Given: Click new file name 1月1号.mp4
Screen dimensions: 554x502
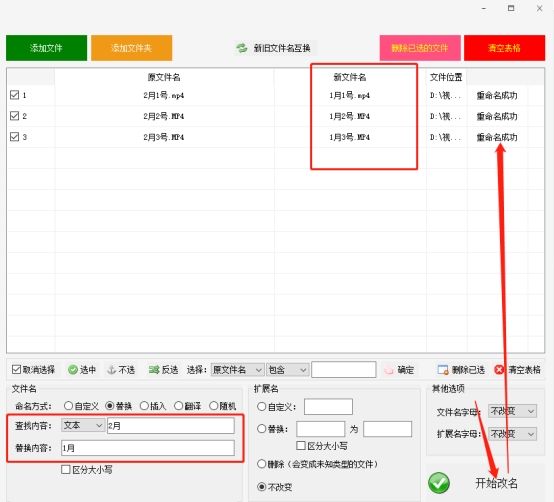Looking at the screenshot, I should tap(349, 95).
